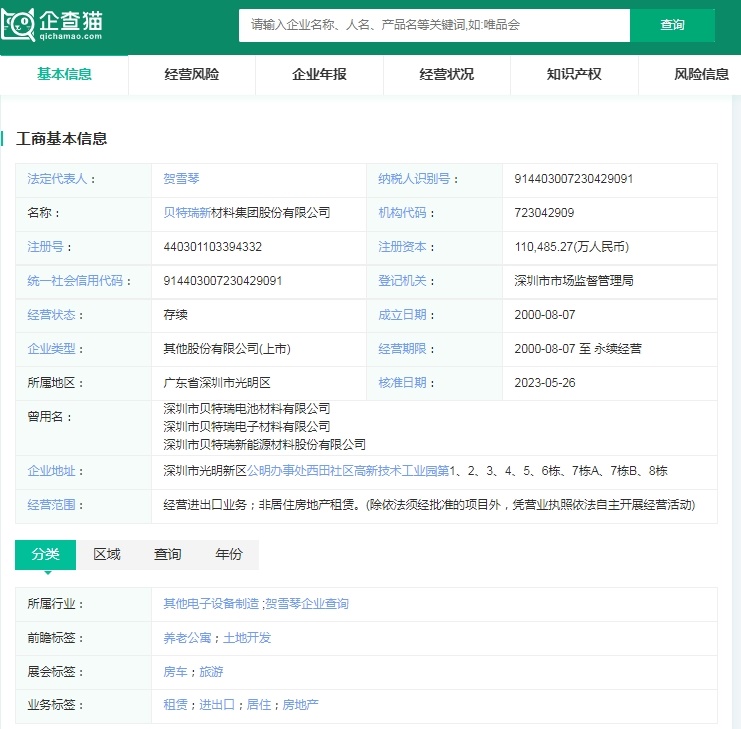Click legal representative link 贺雪琴
This screenshot has height=729, width=741.
[x=181, y=179]
